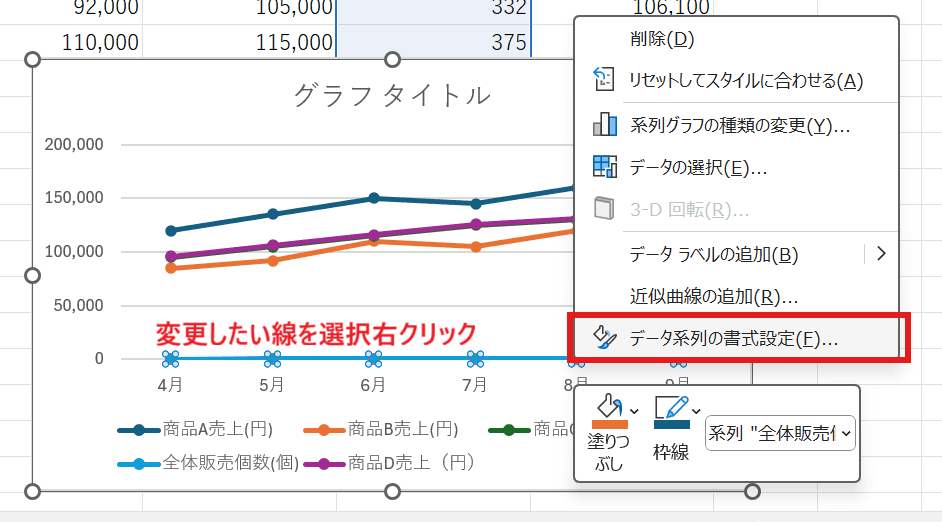
Task: Click the Outline pen icon
Action: (670, 406)
